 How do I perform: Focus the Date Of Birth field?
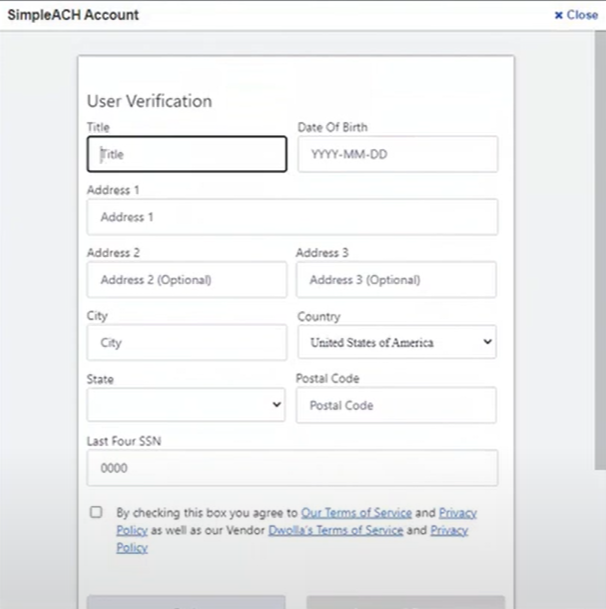[398, 154]
